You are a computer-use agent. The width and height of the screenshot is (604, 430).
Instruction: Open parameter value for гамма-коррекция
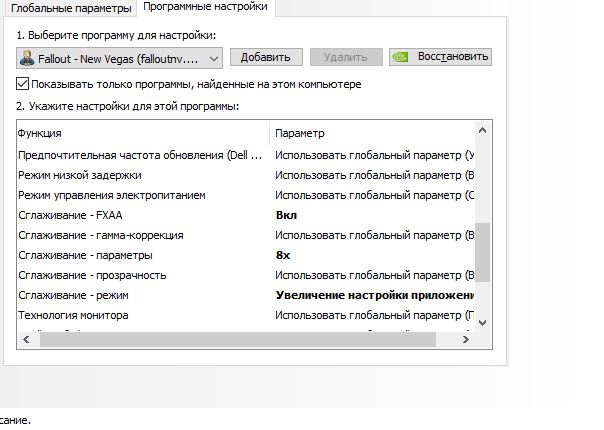[x=374, y=235]
